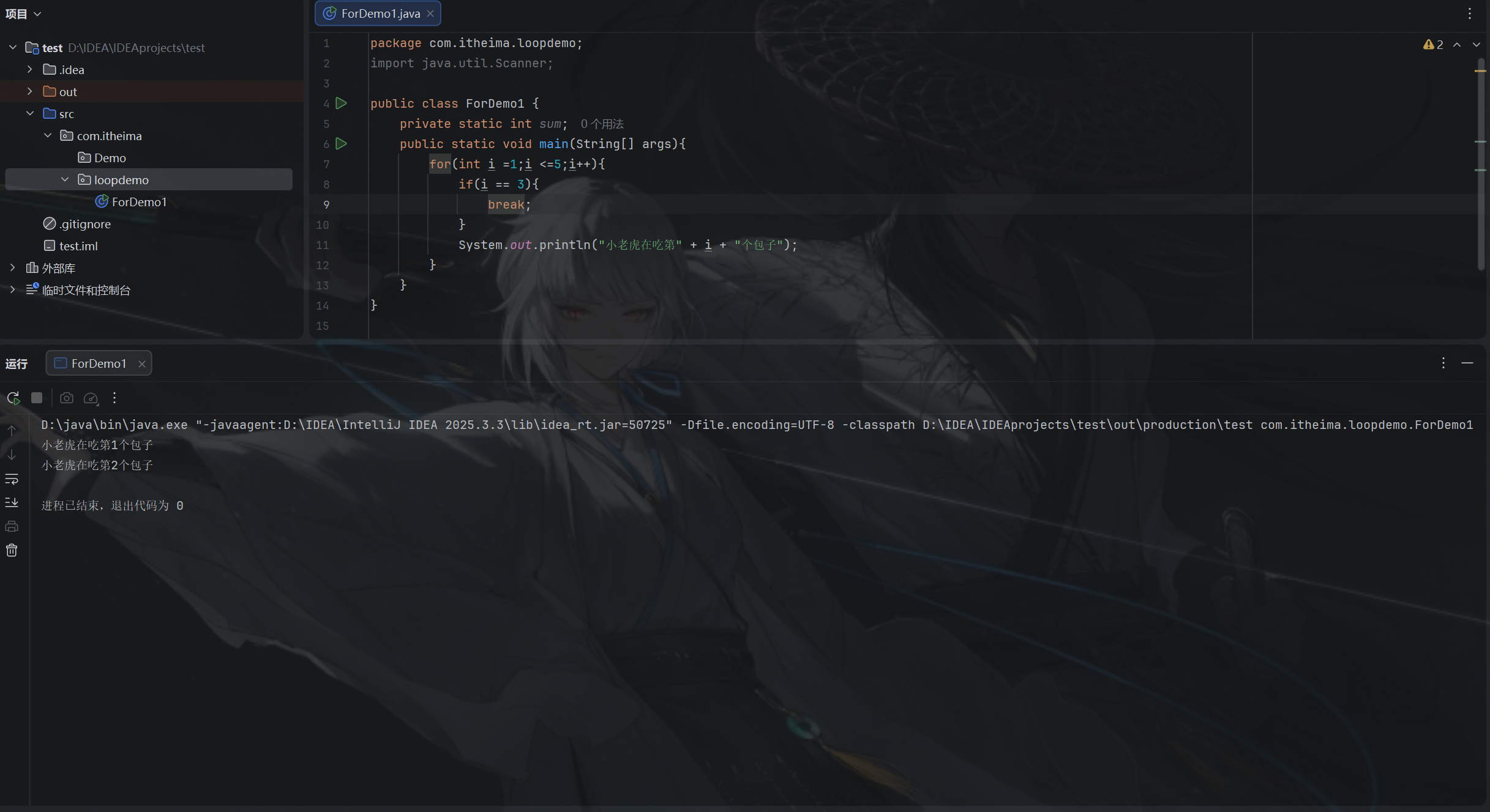Stop the running process

[37, 398]
